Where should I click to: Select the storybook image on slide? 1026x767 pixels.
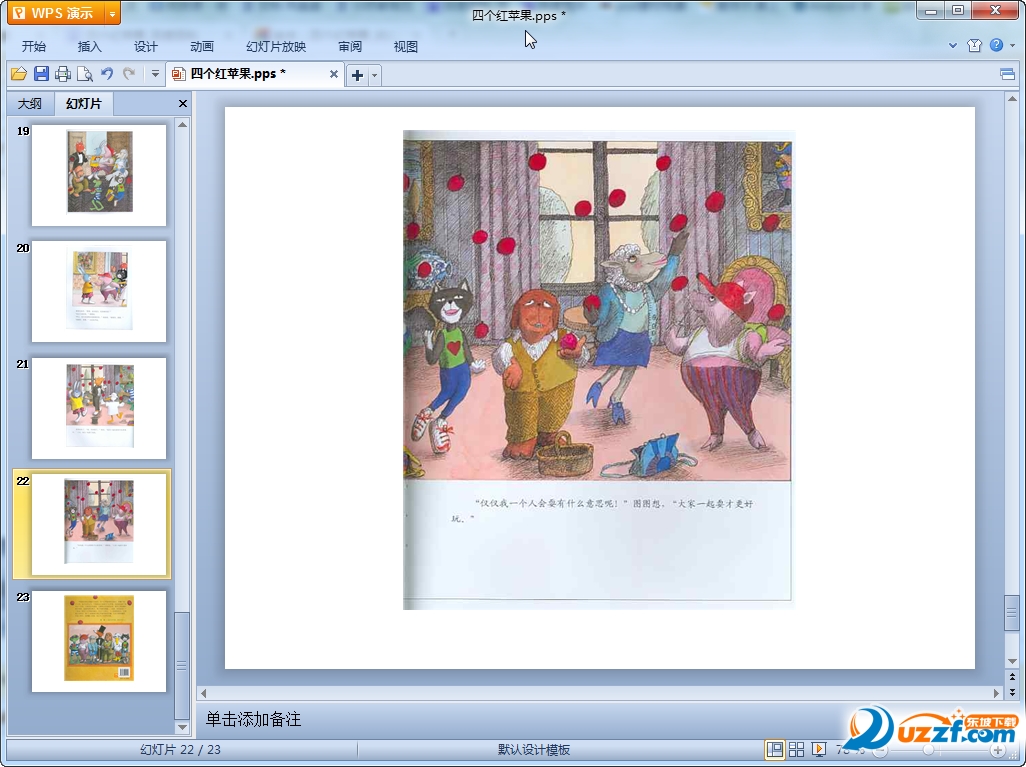597,370
